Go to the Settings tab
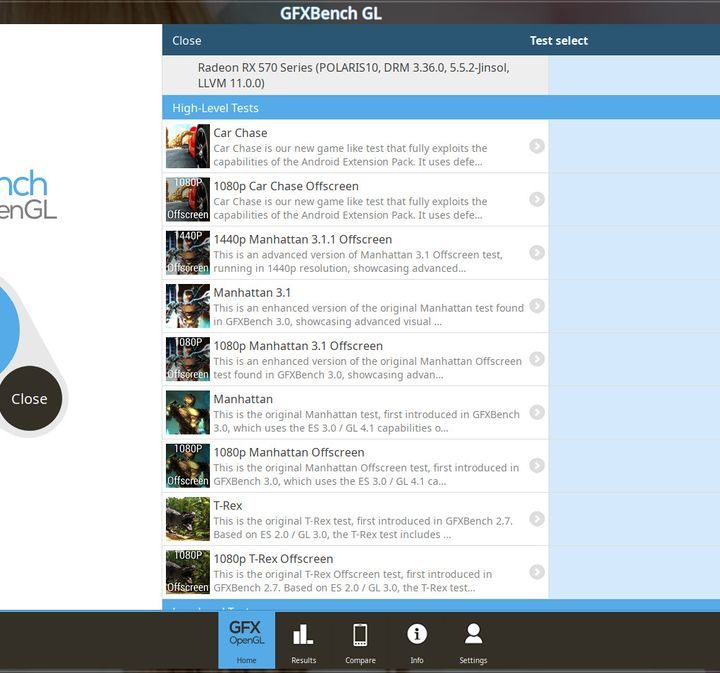The image size is (720, 673). [x=473, y=640]
